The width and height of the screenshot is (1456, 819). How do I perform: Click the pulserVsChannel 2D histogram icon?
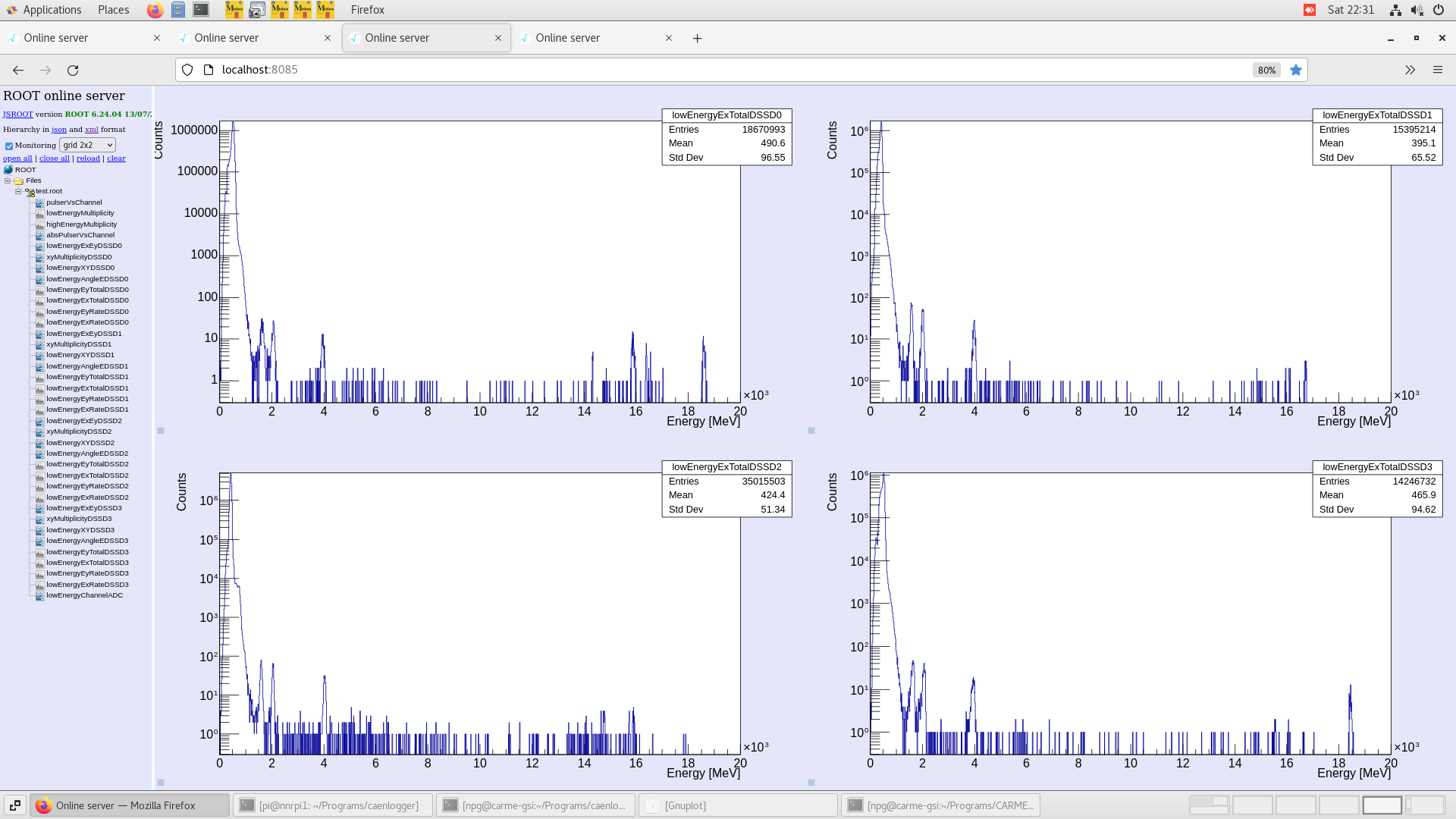[x=39, y=202]
